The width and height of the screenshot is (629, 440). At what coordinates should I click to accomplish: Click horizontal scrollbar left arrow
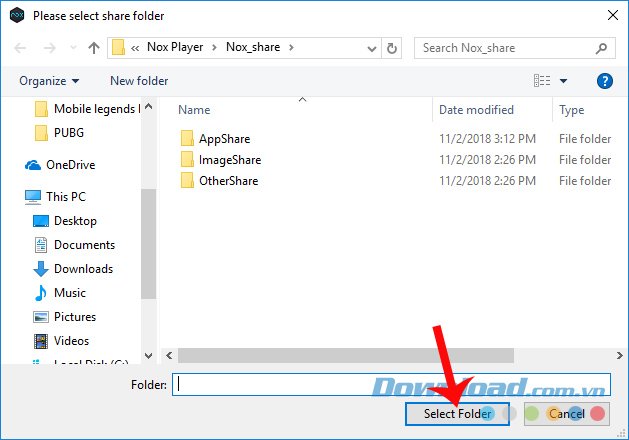pos(169,356)
